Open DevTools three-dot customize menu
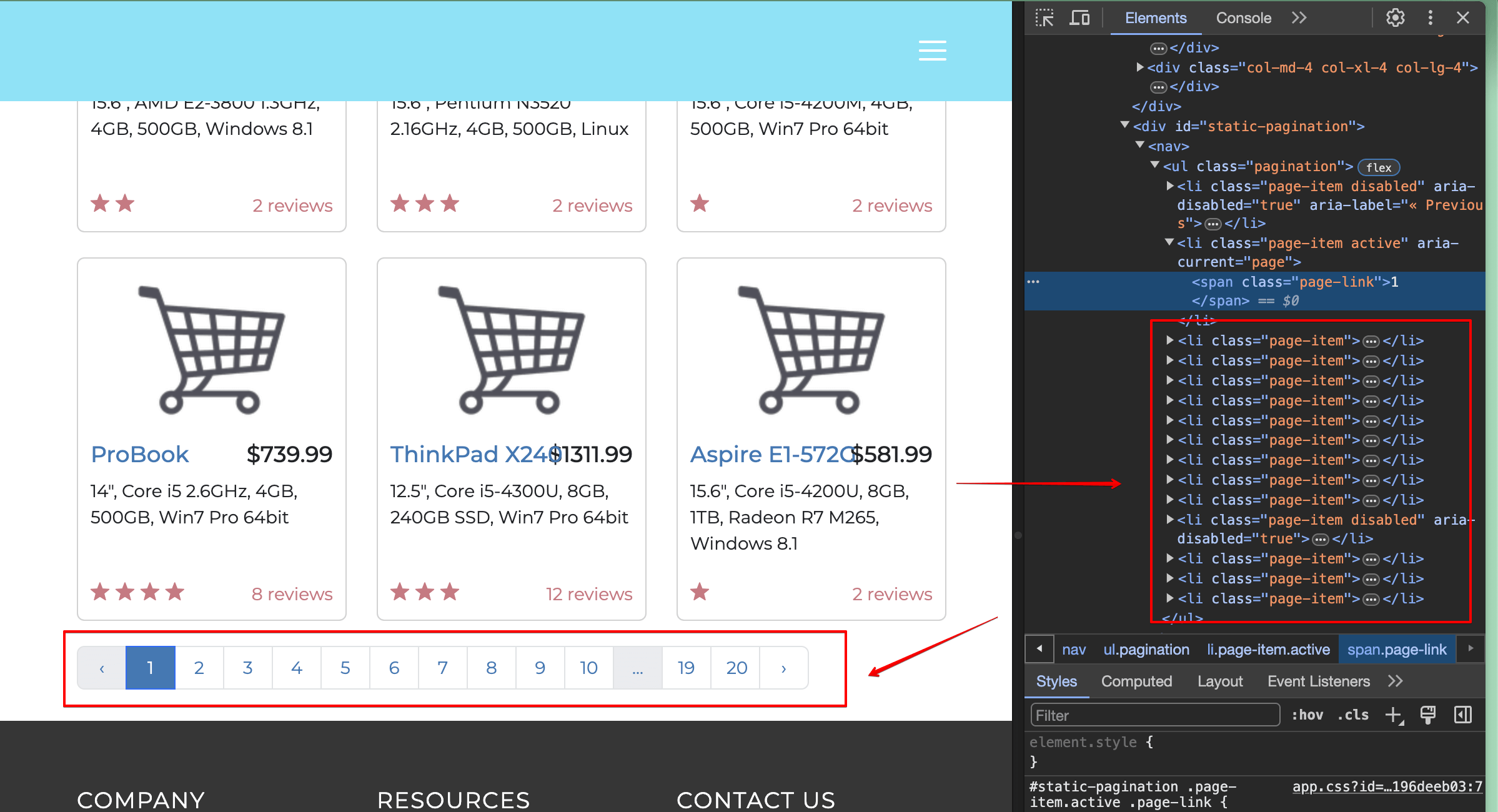 click(1430, 18)
